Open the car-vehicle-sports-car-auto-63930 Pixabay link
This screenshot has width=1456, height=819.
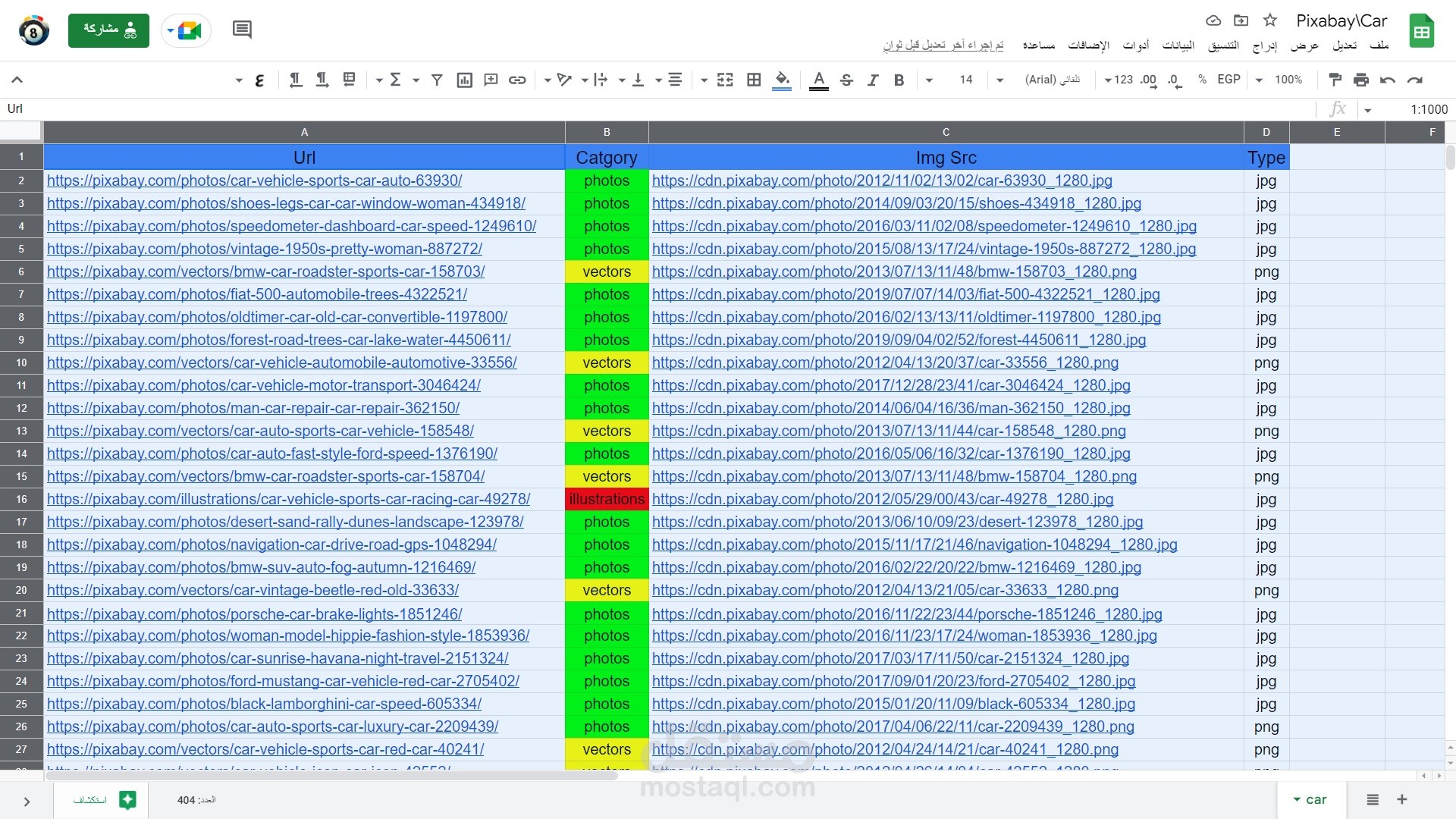pos(254,180)
